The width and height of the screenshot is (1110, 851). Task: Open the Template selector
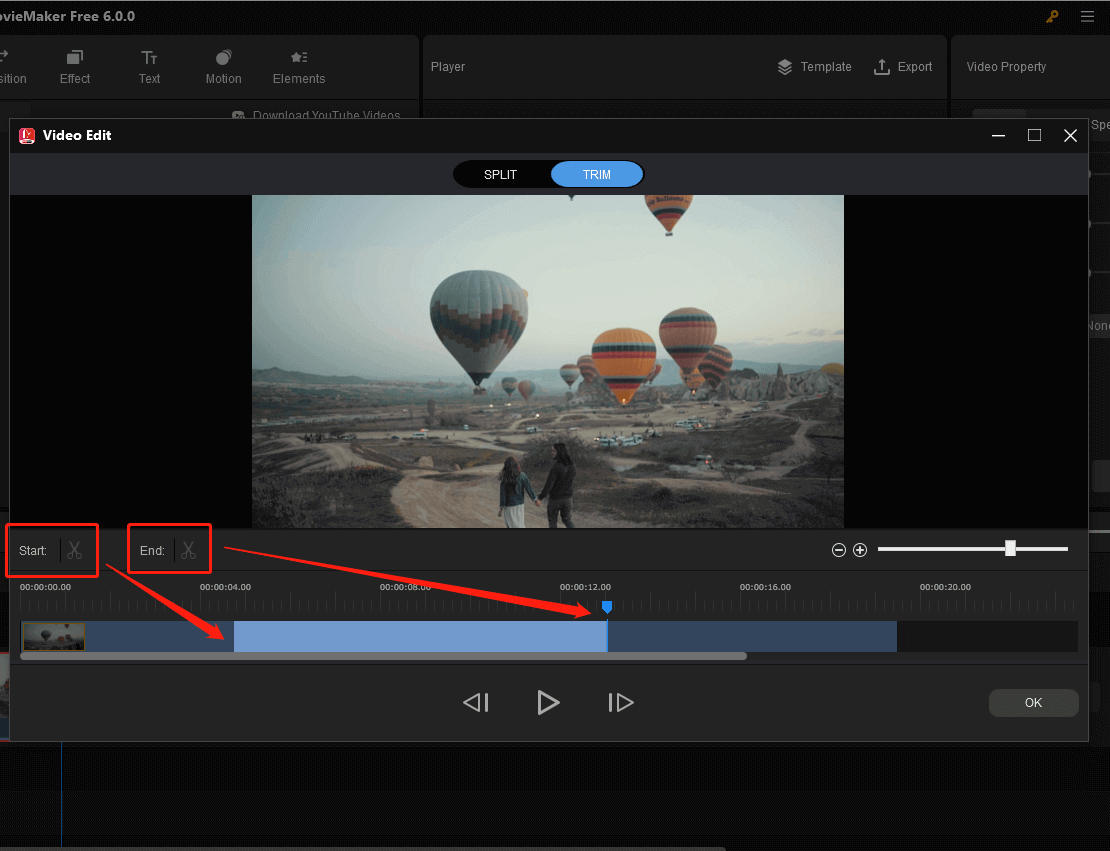814,66
